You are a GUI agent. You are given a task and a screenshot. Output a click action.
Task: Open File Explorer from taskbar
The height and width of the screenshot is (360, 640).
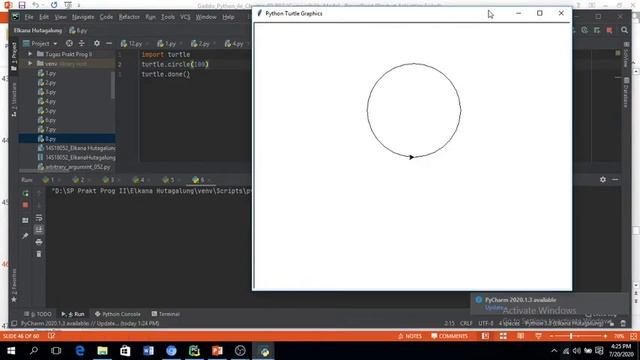(x=102, y=351)
